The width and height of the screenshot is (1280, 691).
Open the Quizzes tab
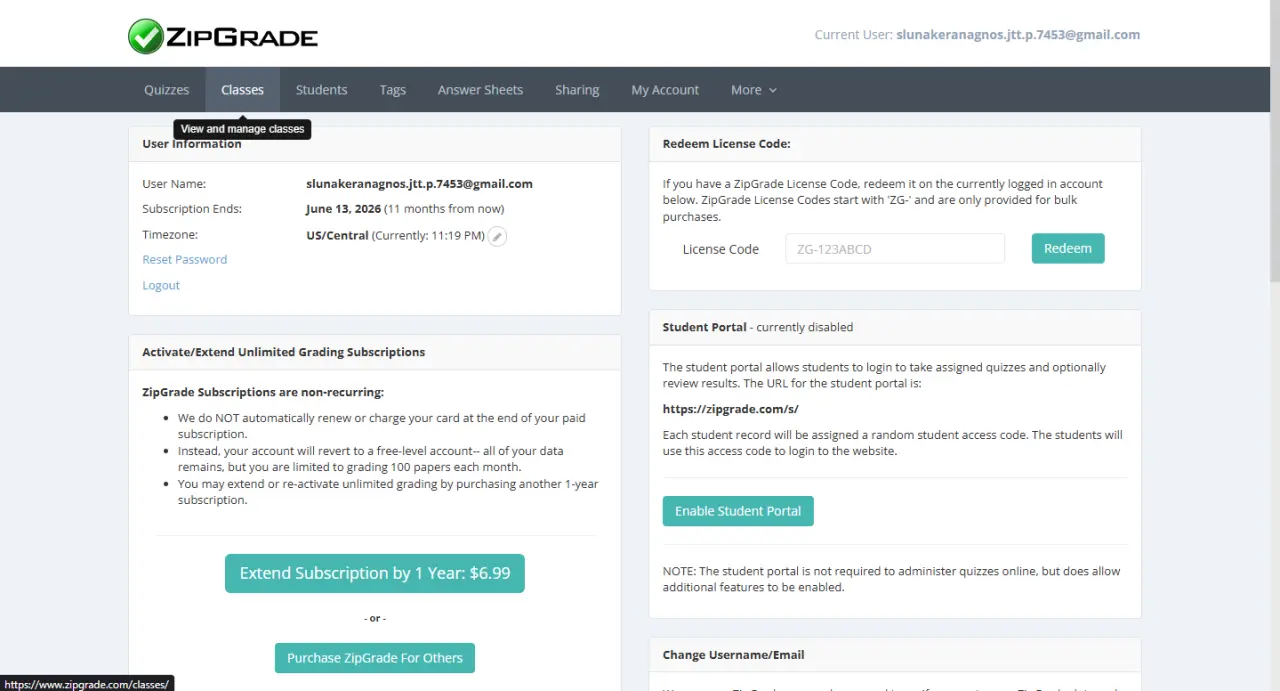tap(166, 90)
